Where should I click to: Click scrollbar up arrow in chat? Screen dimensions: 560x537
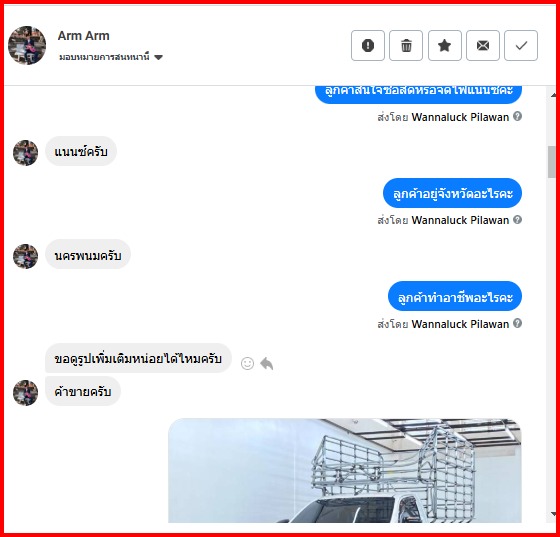(553, 95)
